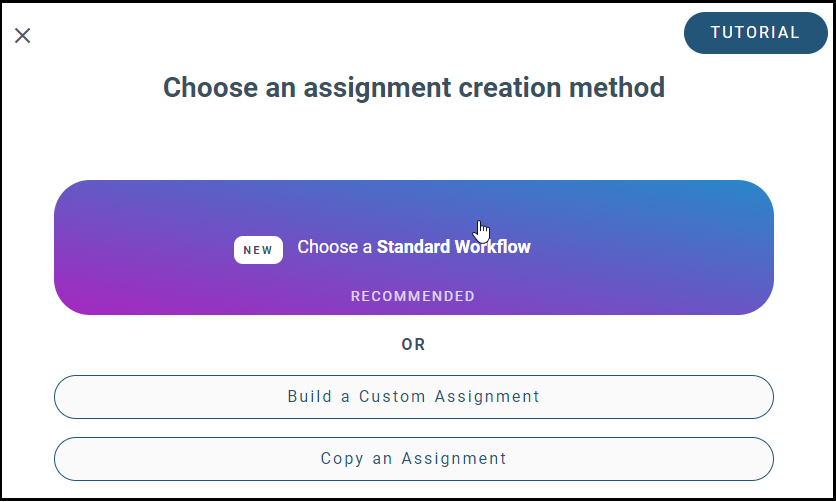Close the assignment creation dialog

coord(23,36)
